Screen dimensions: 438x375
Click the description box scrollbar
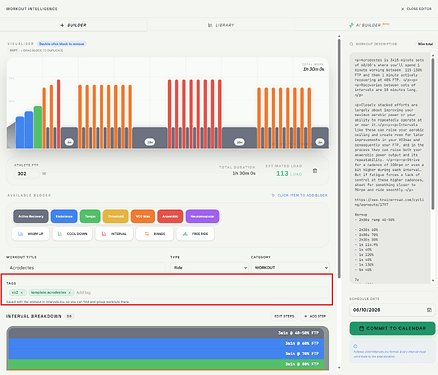(x=433, y=133)
